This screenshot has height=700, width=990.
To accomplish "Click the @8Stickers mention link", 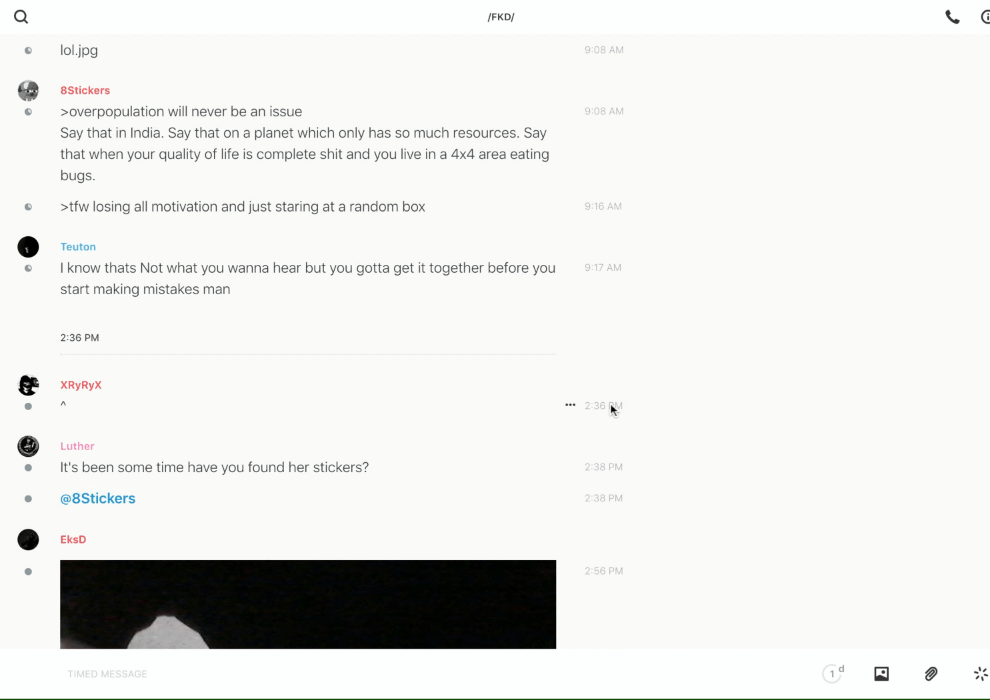I will point(98,498).
